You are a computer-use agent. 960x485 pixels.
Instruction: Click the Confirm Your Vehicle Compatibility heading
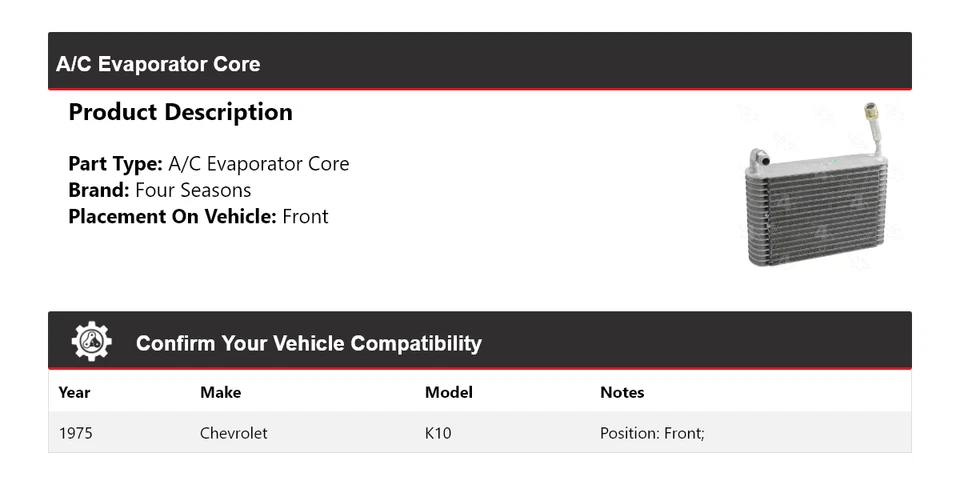coord(308,344)
